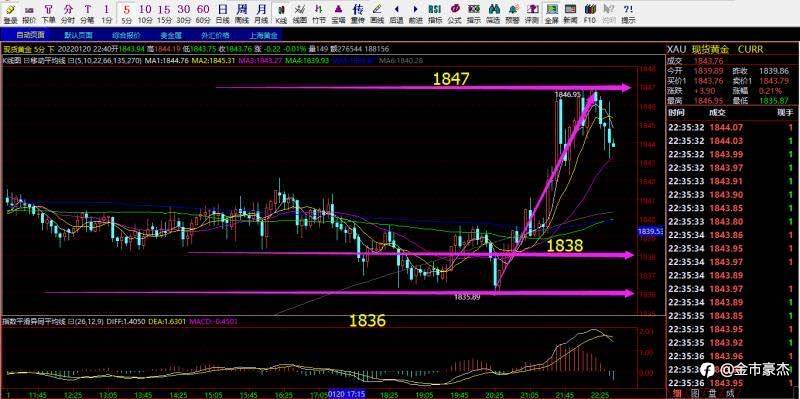Screen dimensions: 800x399
Task: Toggle the 竹节 bar chart icon
Action: tap(319, 13)
